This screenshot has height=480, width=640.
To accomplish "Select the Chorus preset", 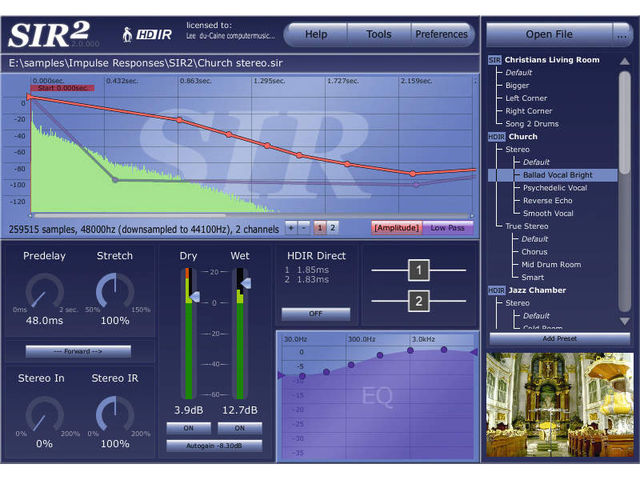I will [x=534, y=252].
